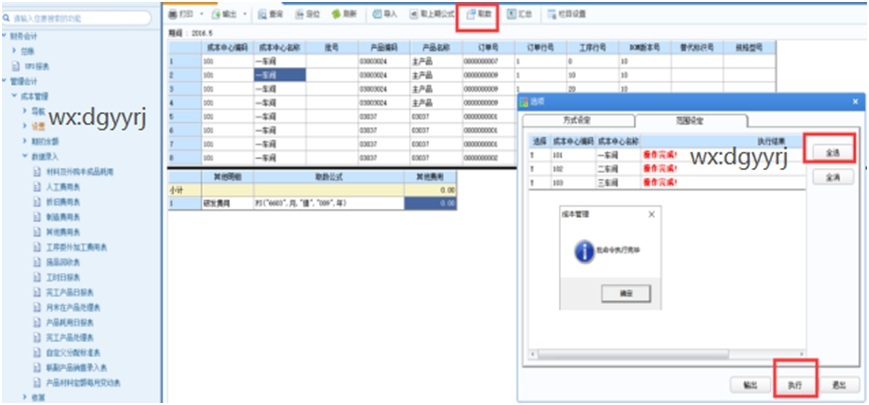Click the 取数 fetch-data toolbar icon

point(471,14)
